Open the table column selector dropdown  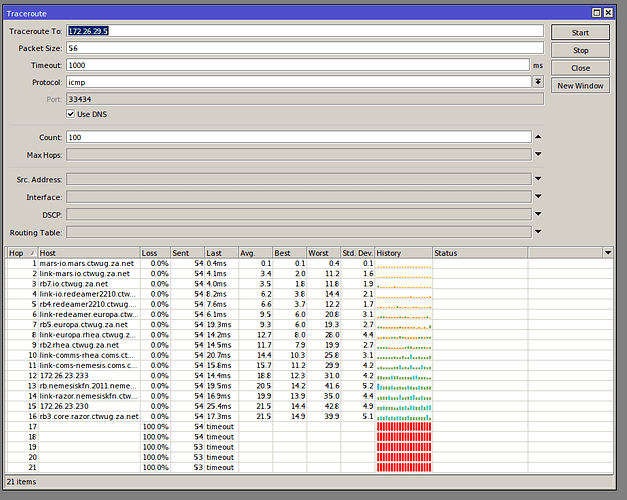(x=607, y=253)
